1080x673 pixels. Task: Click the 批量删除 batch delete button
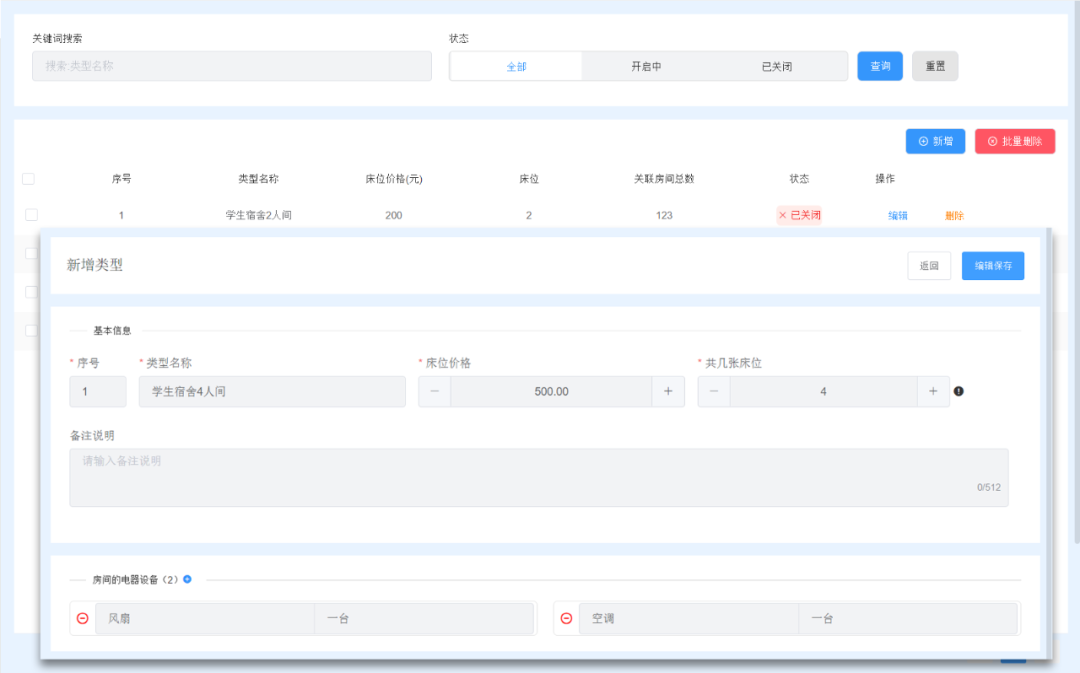click(1014, 141)
